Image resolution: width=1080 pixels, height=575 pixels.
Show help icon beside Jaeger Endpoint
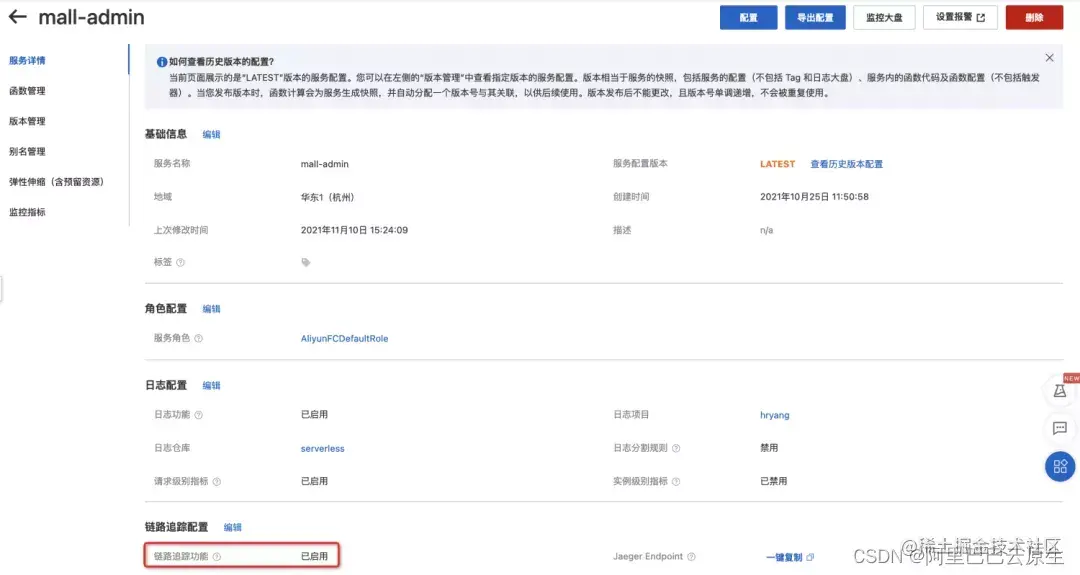pyautogui.click(x=691, y=556)
